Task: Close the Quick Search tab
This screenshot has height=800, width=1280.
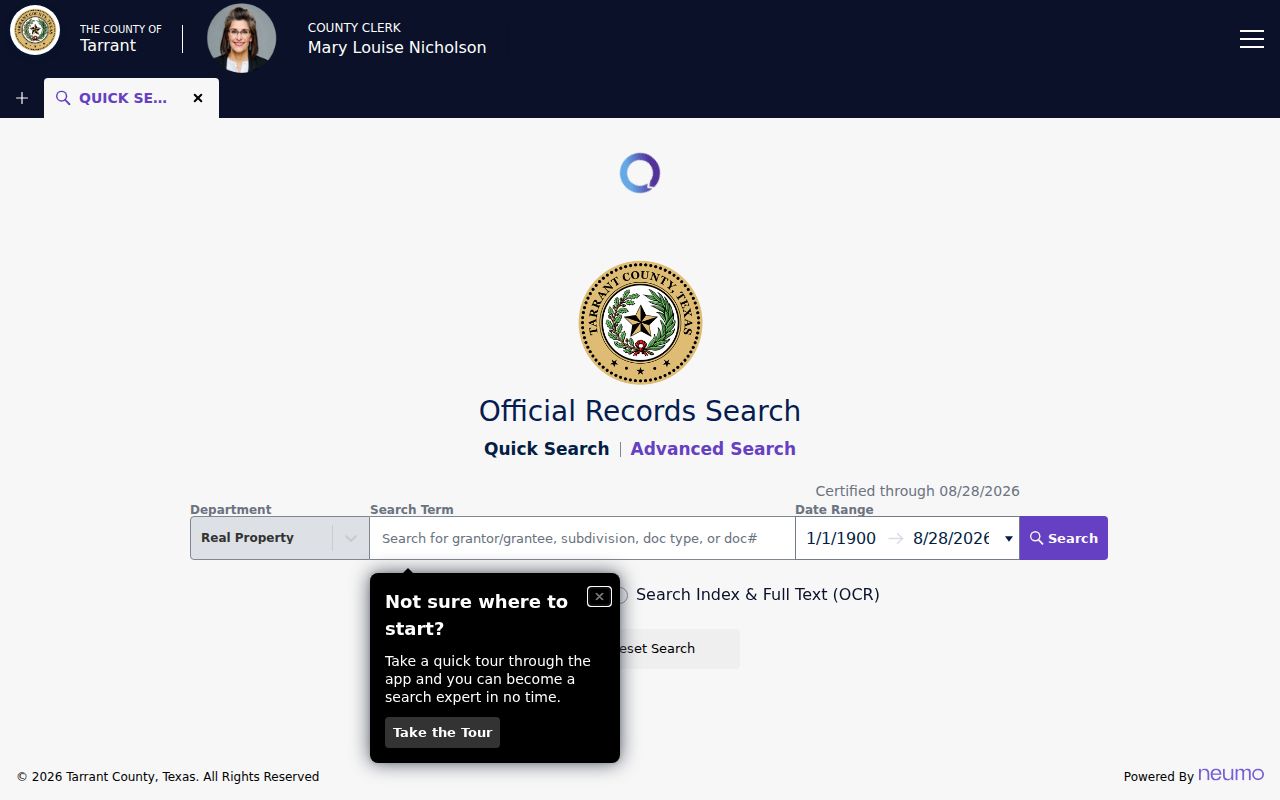Action: pos(198,98)
